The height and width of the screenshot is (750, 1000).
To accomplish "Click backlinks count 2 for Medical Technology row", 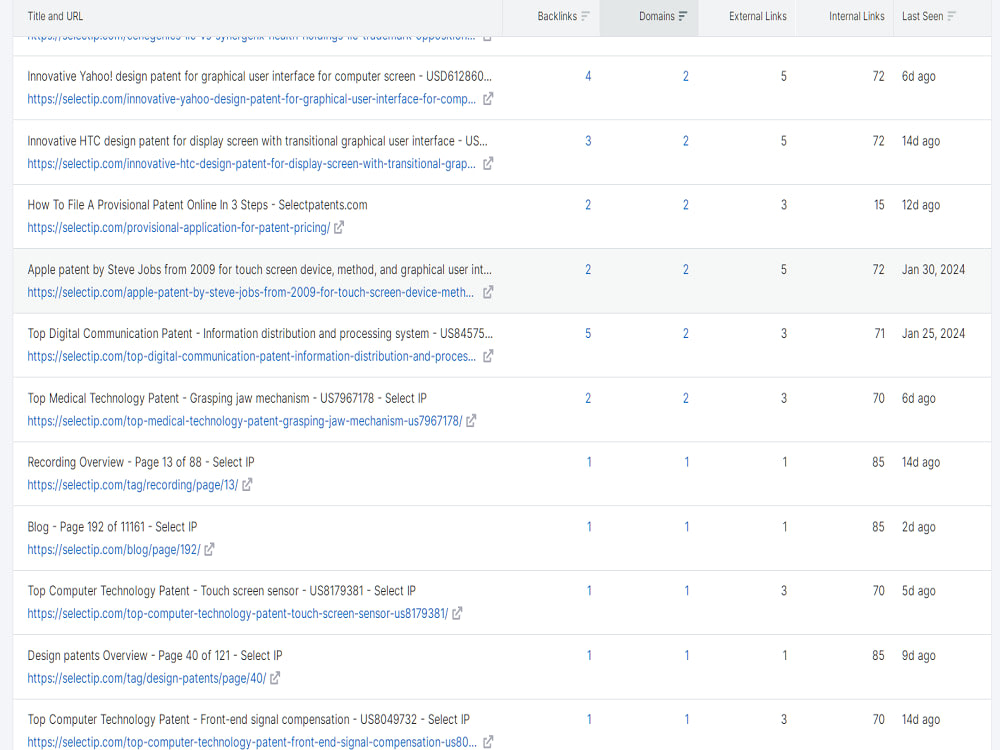I will coord(588,398).
